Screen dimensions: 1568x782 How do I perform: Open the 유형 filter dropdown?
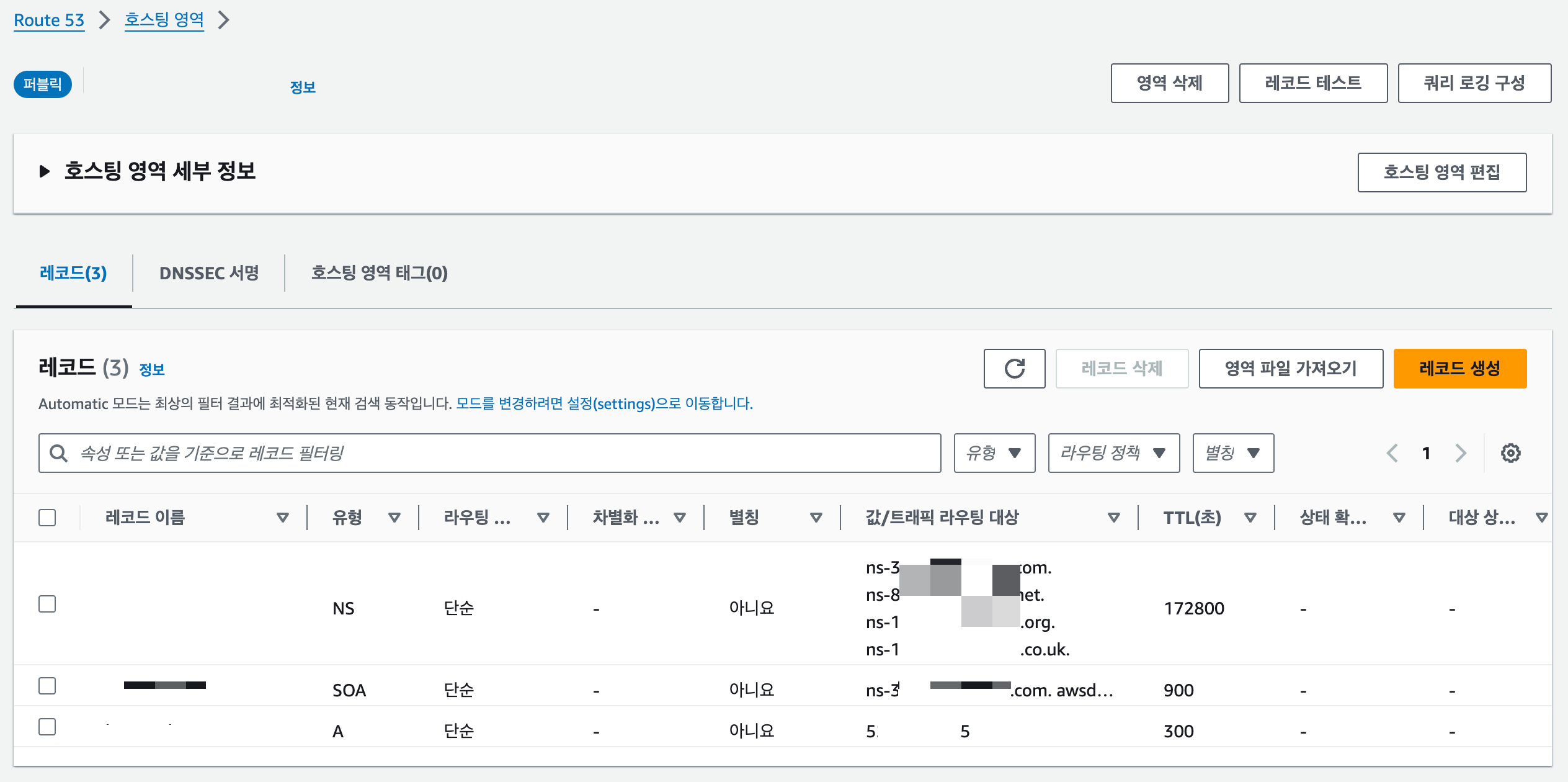tap(994, 453)
